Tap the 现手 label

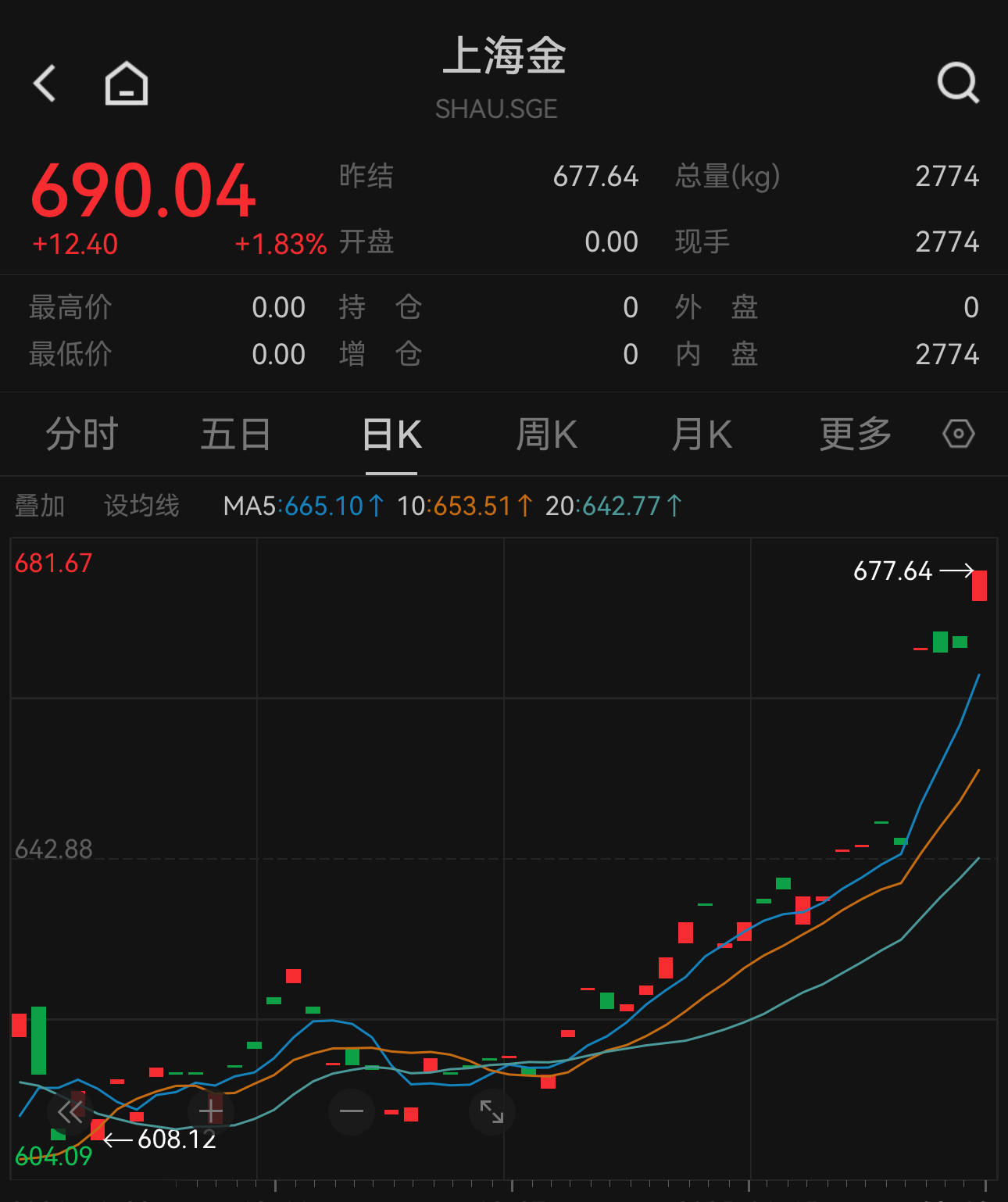[702, 242]
